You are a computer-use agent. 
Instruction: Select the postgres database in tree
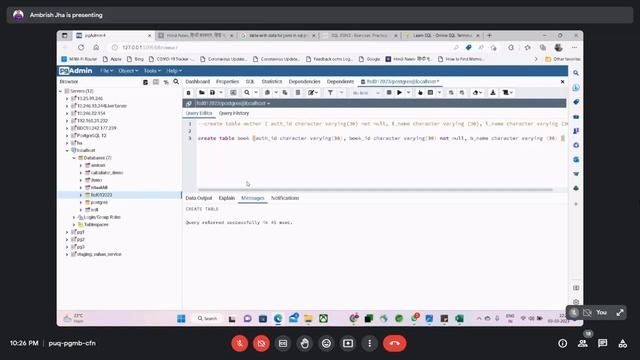99,202
